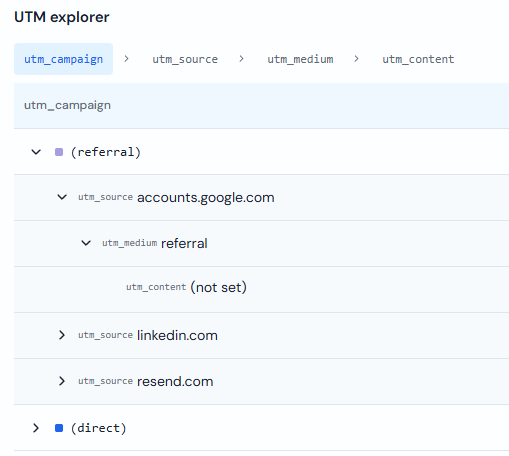This screenshot has width=509, height=456.
Task: Expand the linkedin.com source row
Action: [x=62, y=335]
